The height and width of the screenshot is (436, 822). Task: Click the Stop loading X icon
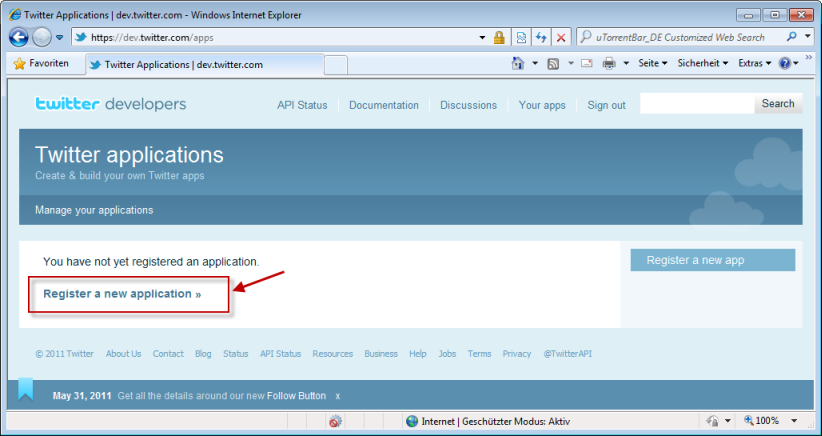click(x=560, y=37)
